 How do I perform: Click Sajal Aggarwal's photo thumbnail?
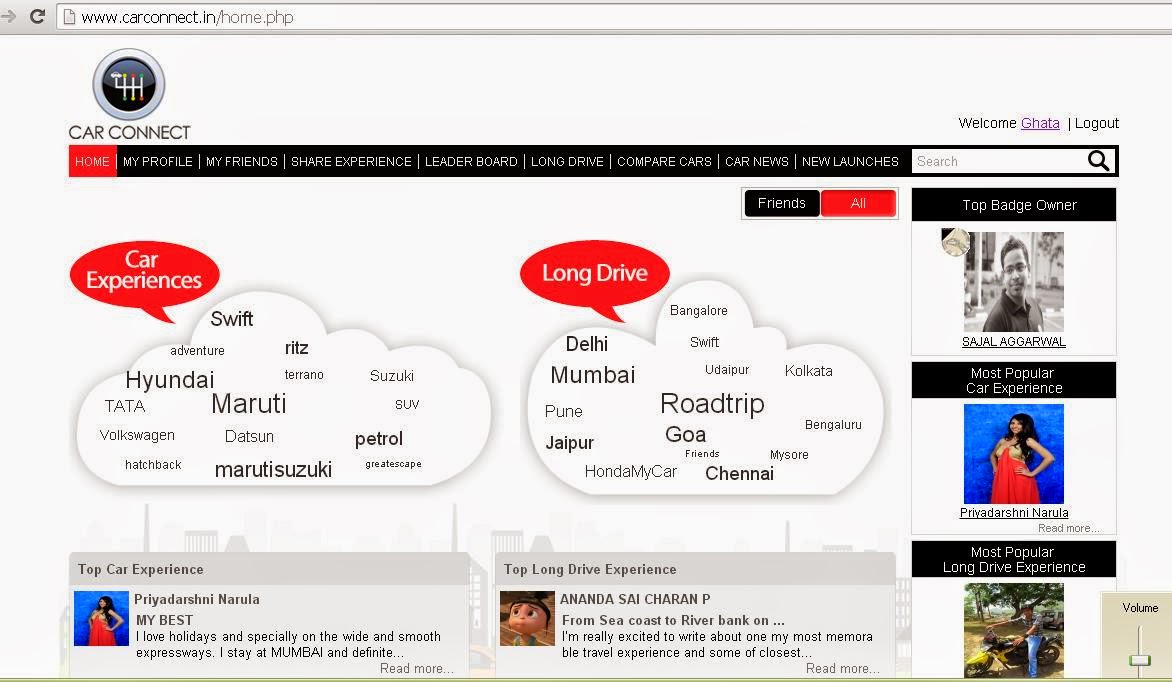pos(1014,281)
